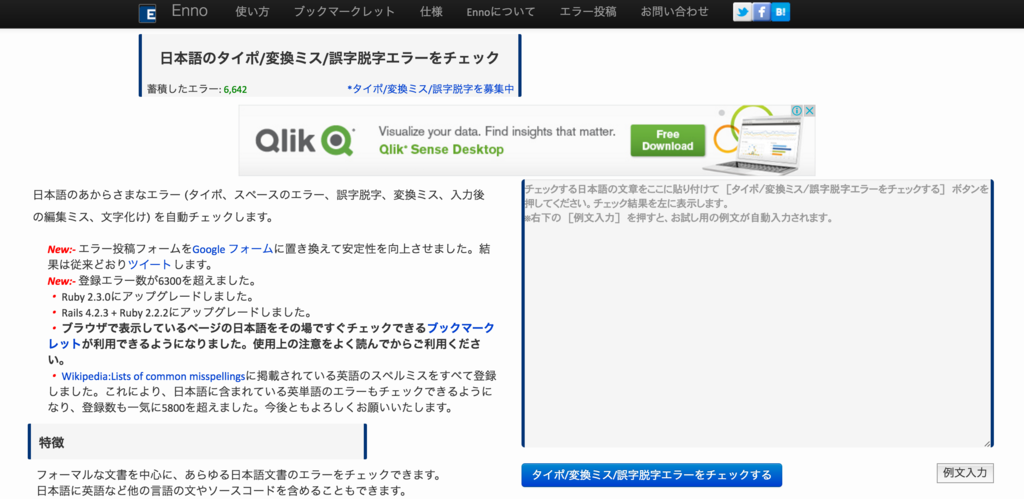Click the heading 日本語のタイポ/変換ミス/誤字脱字エラーをチェック
The image size is (1024, 499).
pyautogui.click(x=330, y=58)
